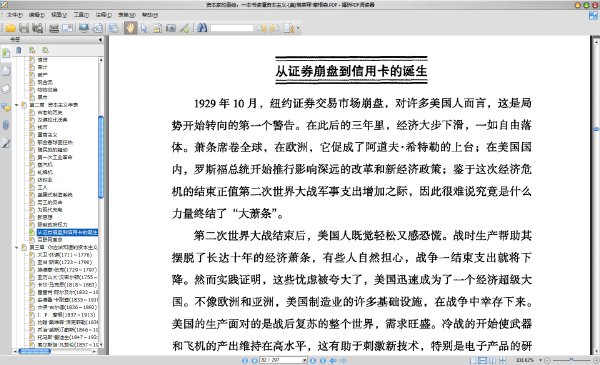
Task: Click the bookmark panel horizontal scrollbar thumb
Action: tap(34, 351)
